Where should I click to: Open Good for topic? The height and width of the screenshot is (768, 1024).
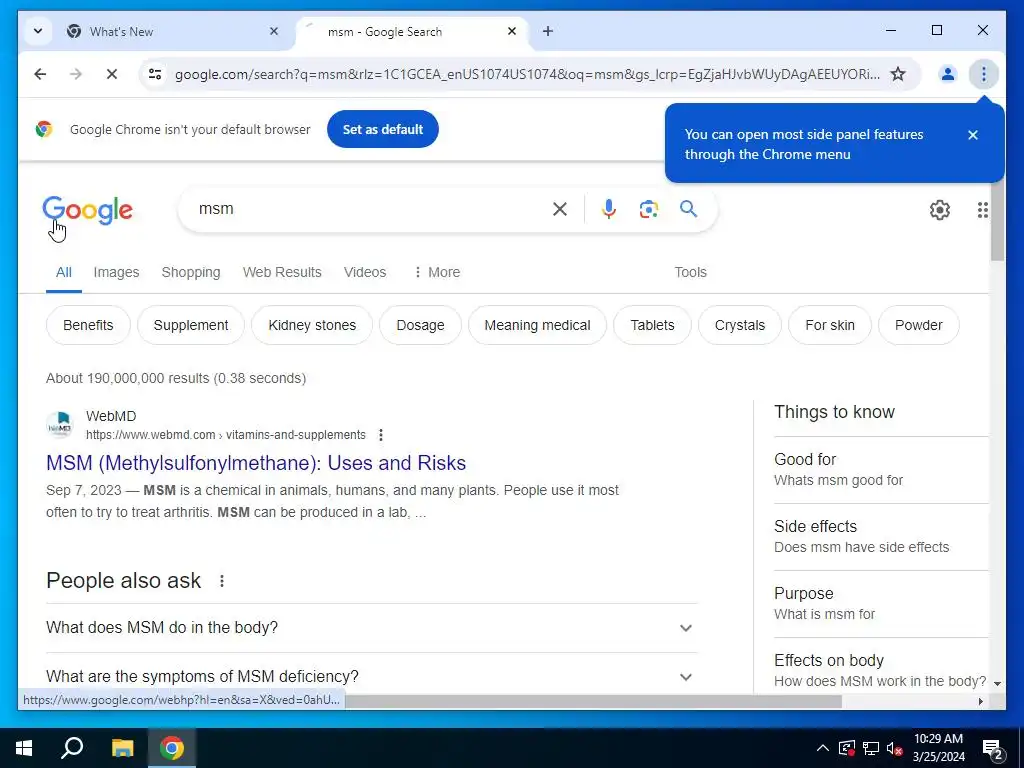[x=881, y=470]
